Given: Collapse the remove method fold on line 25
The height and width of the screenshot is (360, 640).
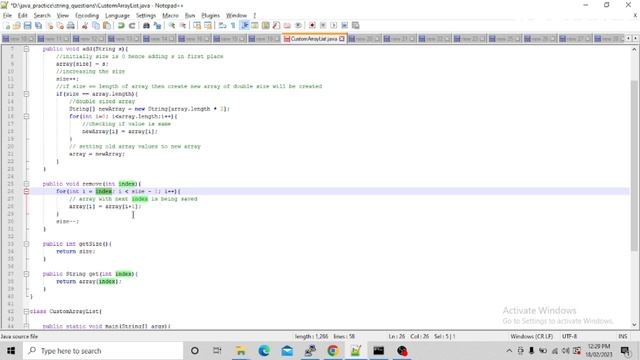Looking at the screenshot, I should pyautogui.click(x=26, y=184).
